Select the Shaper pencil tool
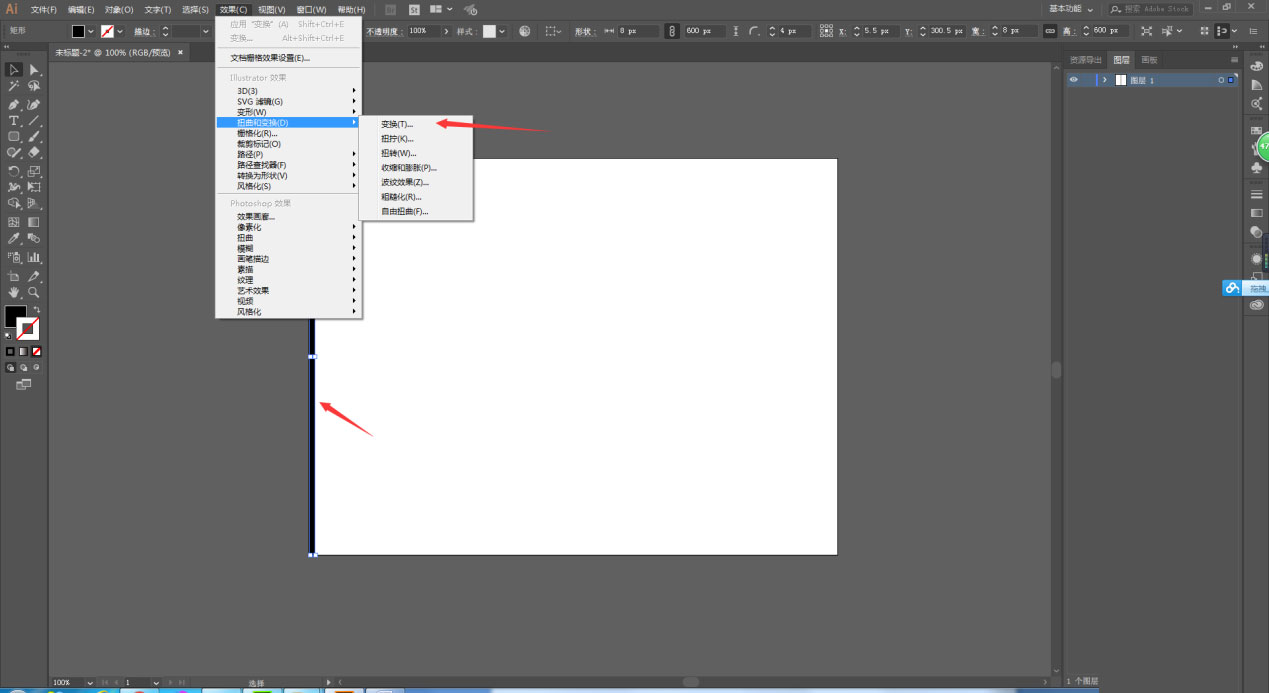 pos(14,153)
